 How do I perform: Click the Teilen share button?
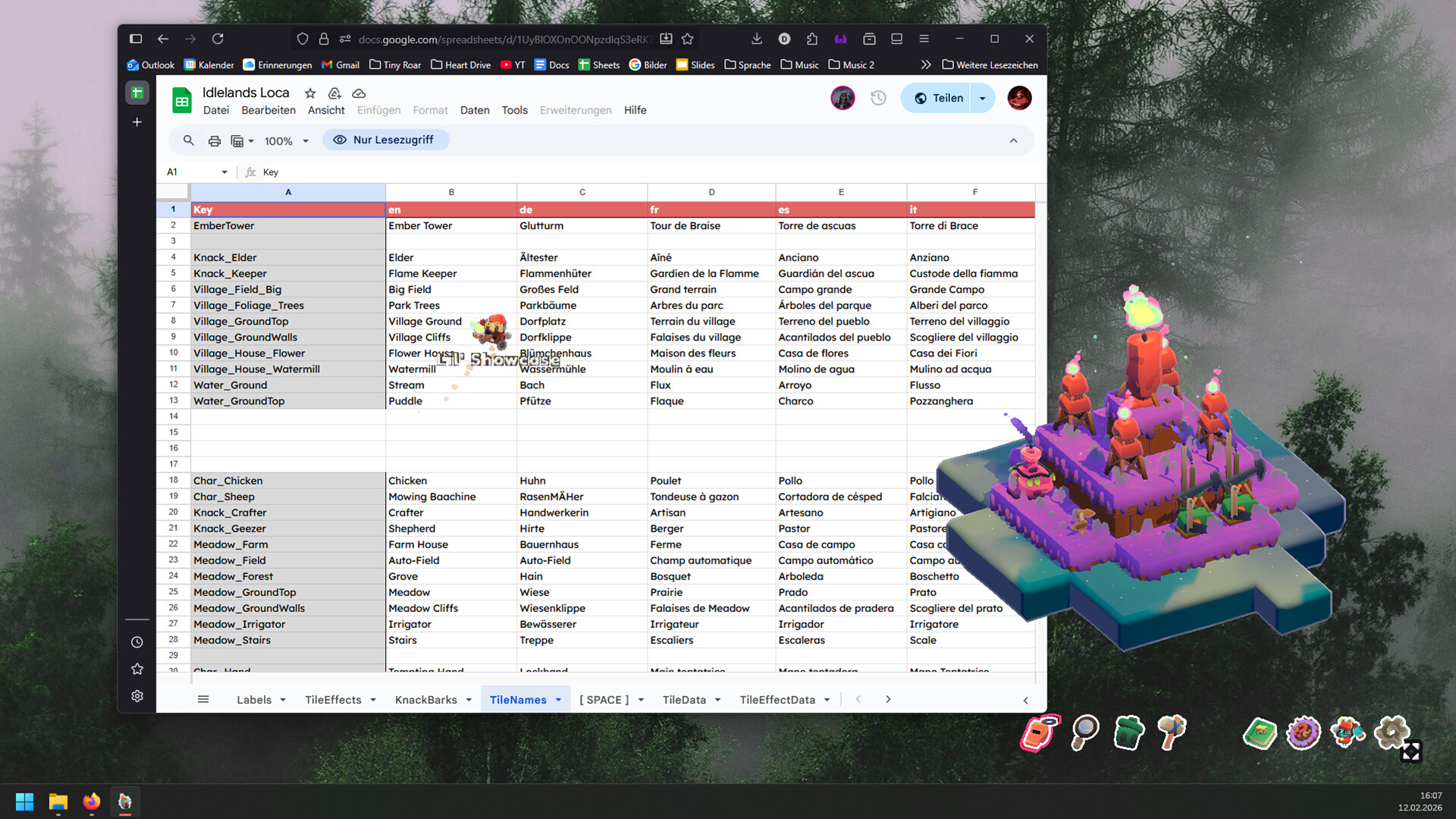[x=938, y=99]
